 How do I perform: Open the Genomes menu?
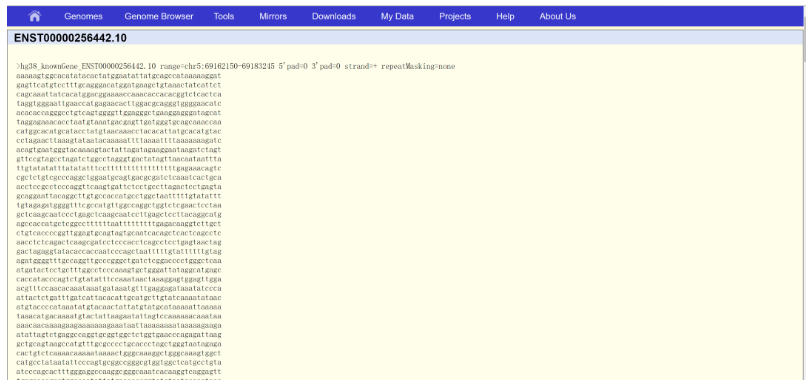pyautogui.click(x=83, y=17)
